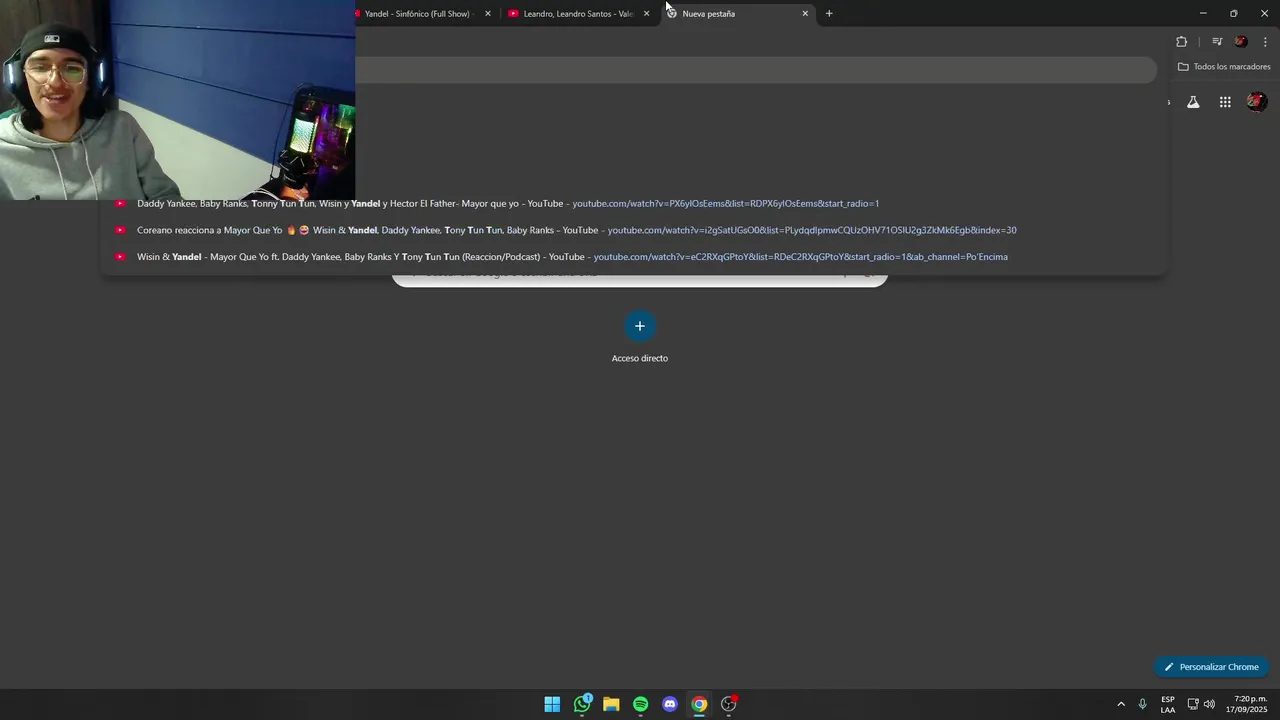Open File Explorer from the taskbar
The width and height of the screenshot is (1280, 720).
coord(611,704)
